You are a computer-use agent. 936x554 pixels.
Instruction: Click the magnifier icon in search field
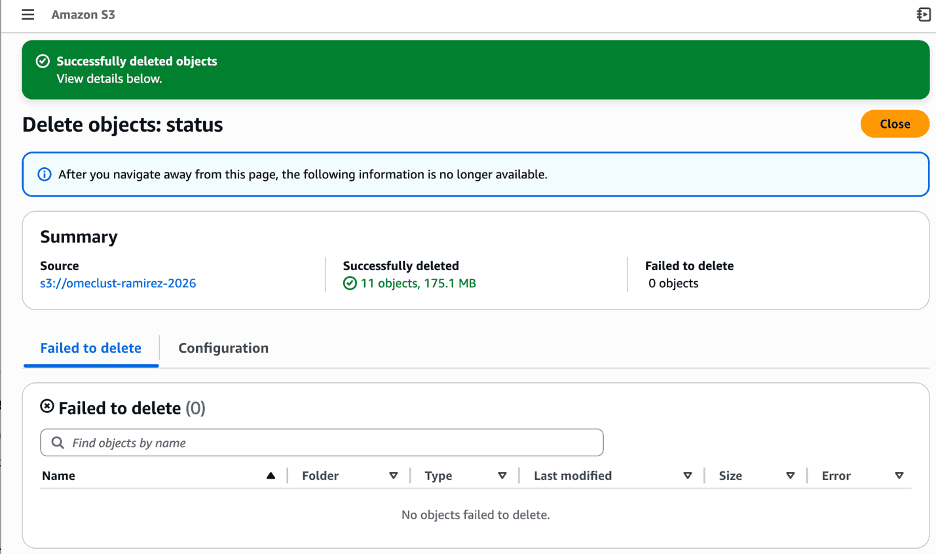pyautogui.click(x=58, y=443)
